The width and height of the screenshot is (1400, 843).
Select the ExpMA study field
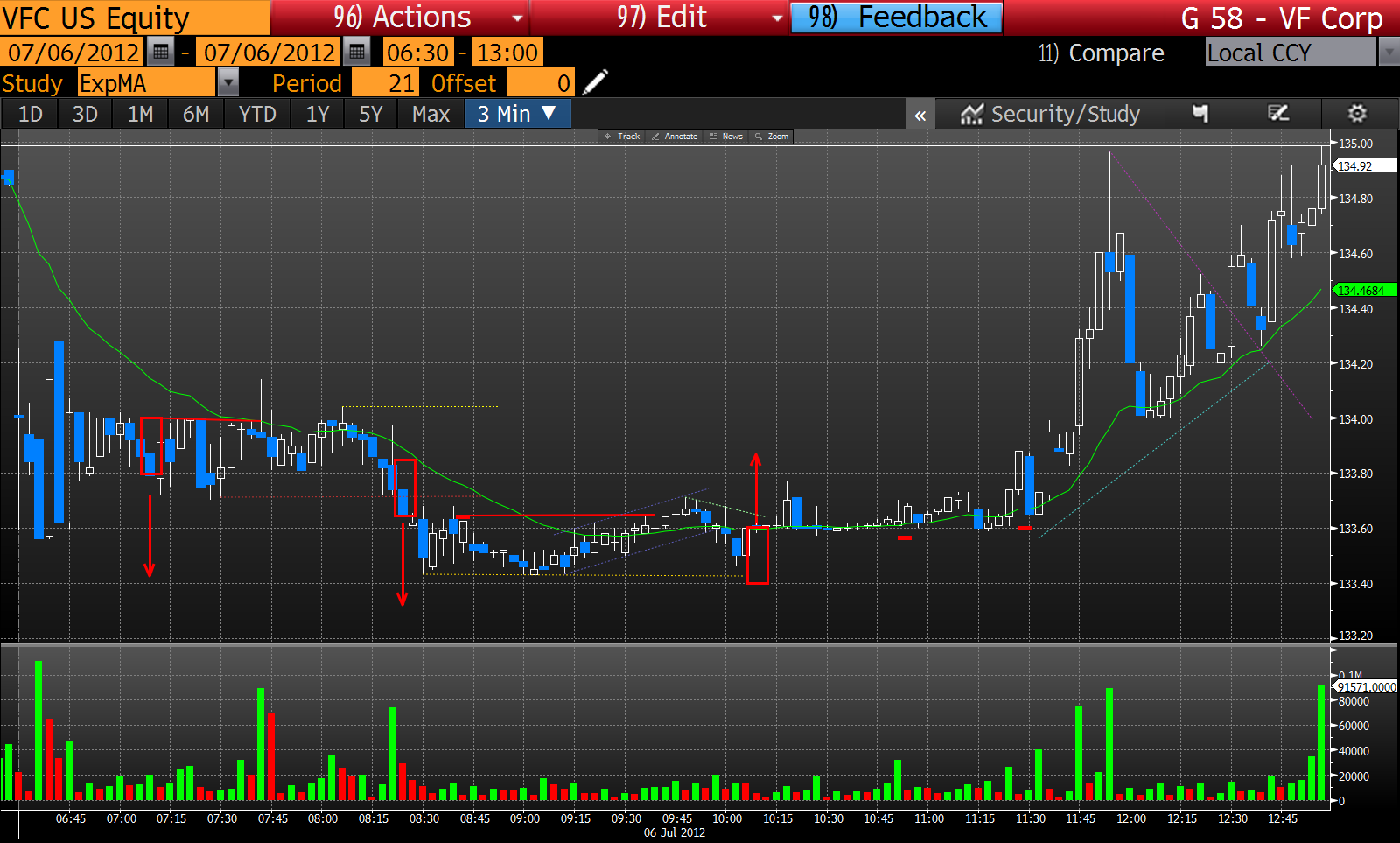pos(146,83)
